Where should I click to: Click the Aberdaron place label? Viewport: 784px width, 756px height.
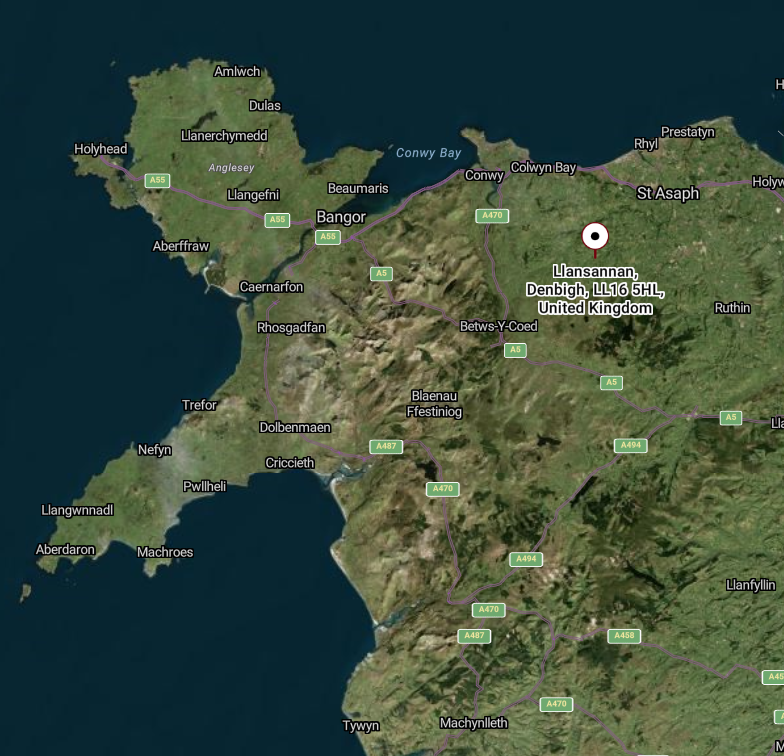tap(65, 550)
